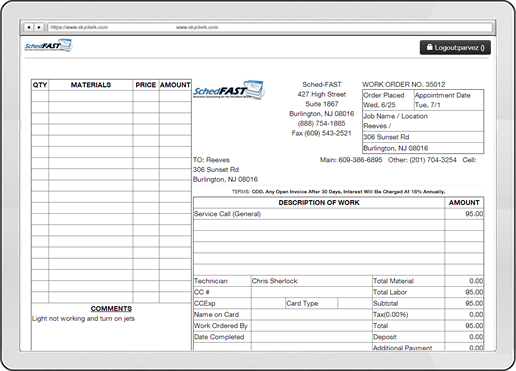
Task: Click the browser forward arrow button
Action: 39,27
